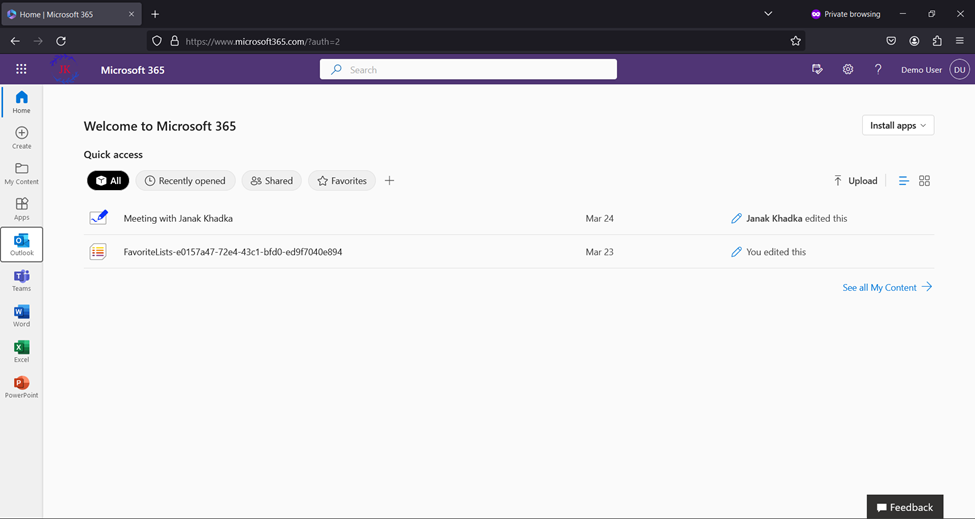Click 'You edited this' text
This screenshot has height=519, width=975.
point(776,252)
